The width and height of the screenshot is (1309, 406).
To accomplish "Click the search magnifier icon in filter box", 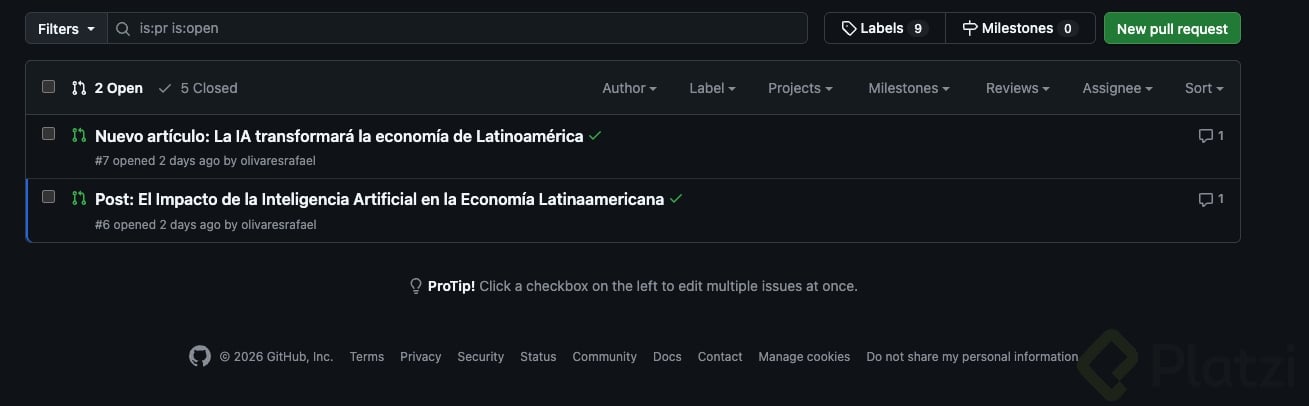I will 123,29.
